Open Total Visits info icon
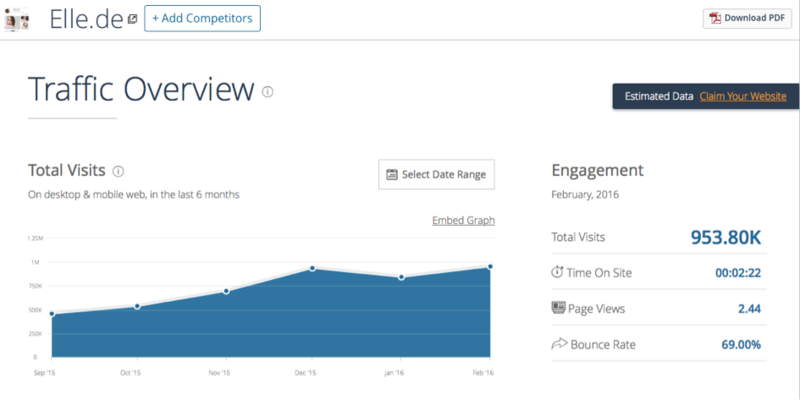 tap(118, 171)
